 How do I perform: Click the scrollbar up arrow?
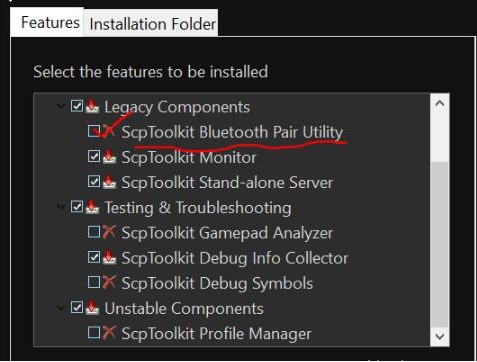[x=440, y=103]
